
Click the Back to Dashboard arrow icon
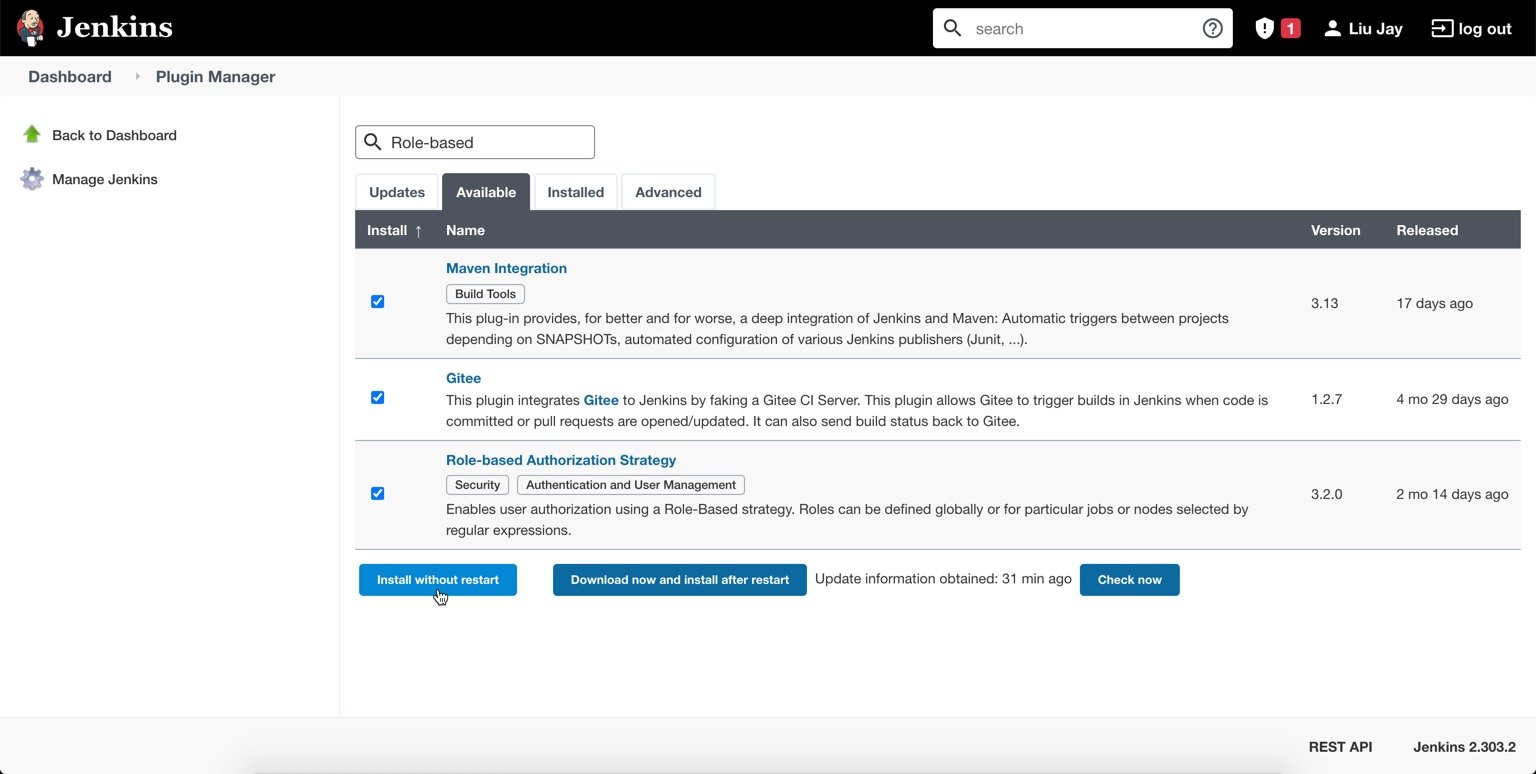tap(32, 134)
